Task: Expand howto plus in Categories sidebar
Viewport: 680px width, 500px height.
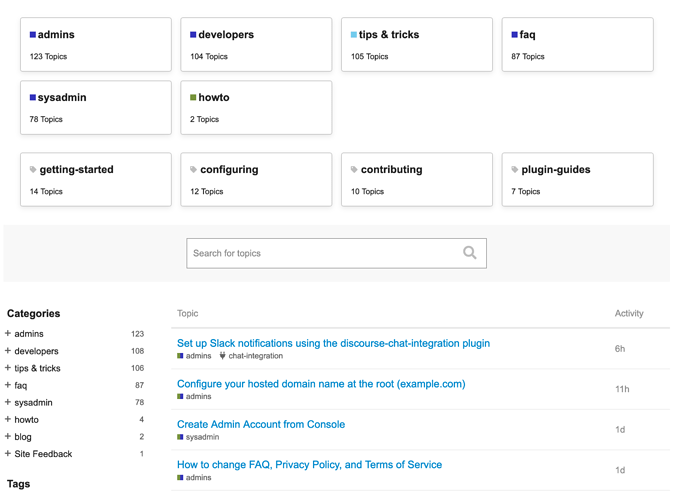Action: pyautogui.click(x=8, y=419)
